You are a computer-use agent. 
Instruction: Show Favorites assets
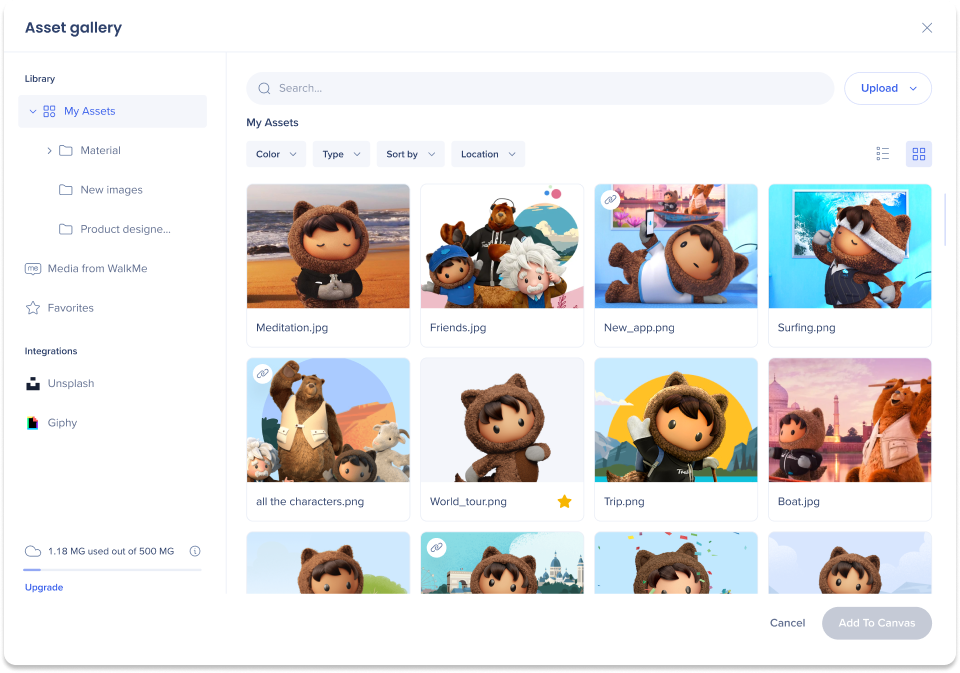click(70, 308)
